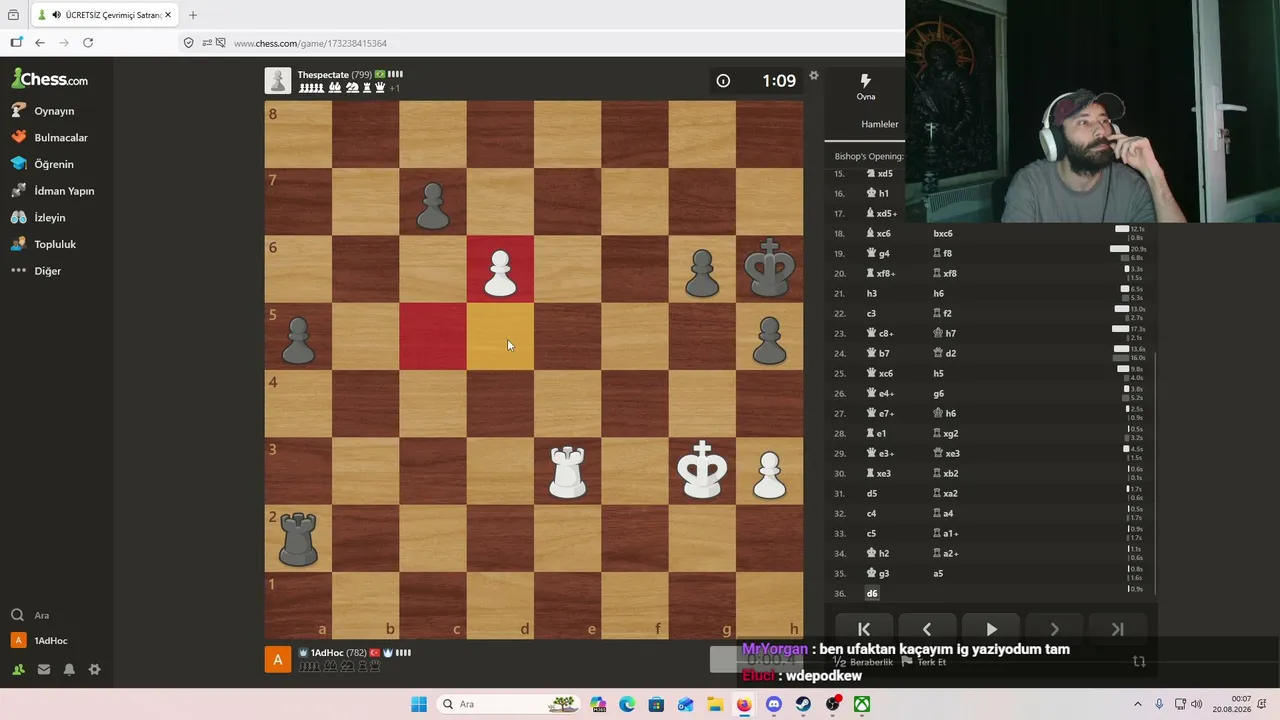Open Xbox app from the taskbar

tap(862, 704)
